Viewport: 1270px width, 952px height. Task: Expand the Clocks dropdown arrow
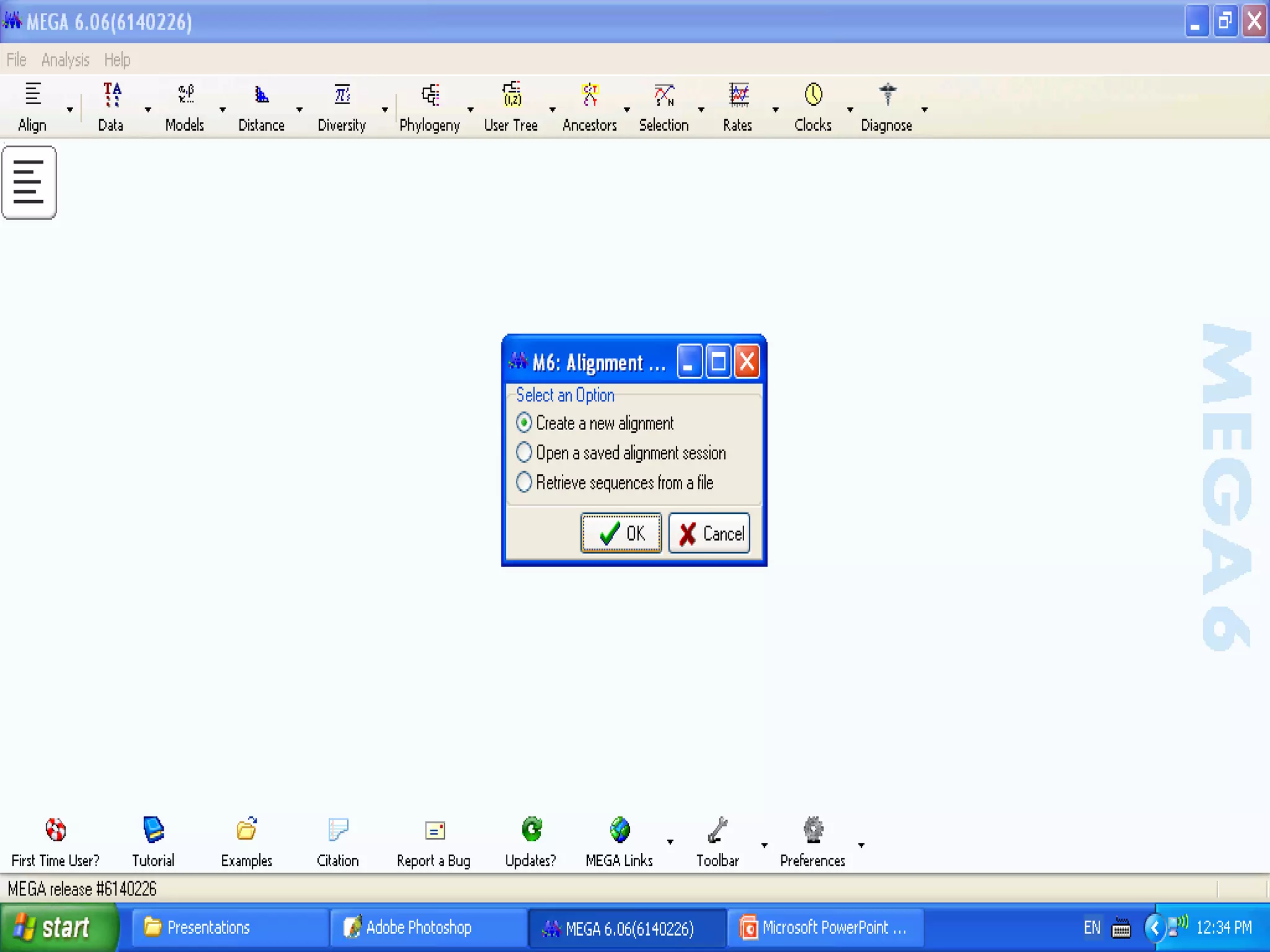coord(850,110)
